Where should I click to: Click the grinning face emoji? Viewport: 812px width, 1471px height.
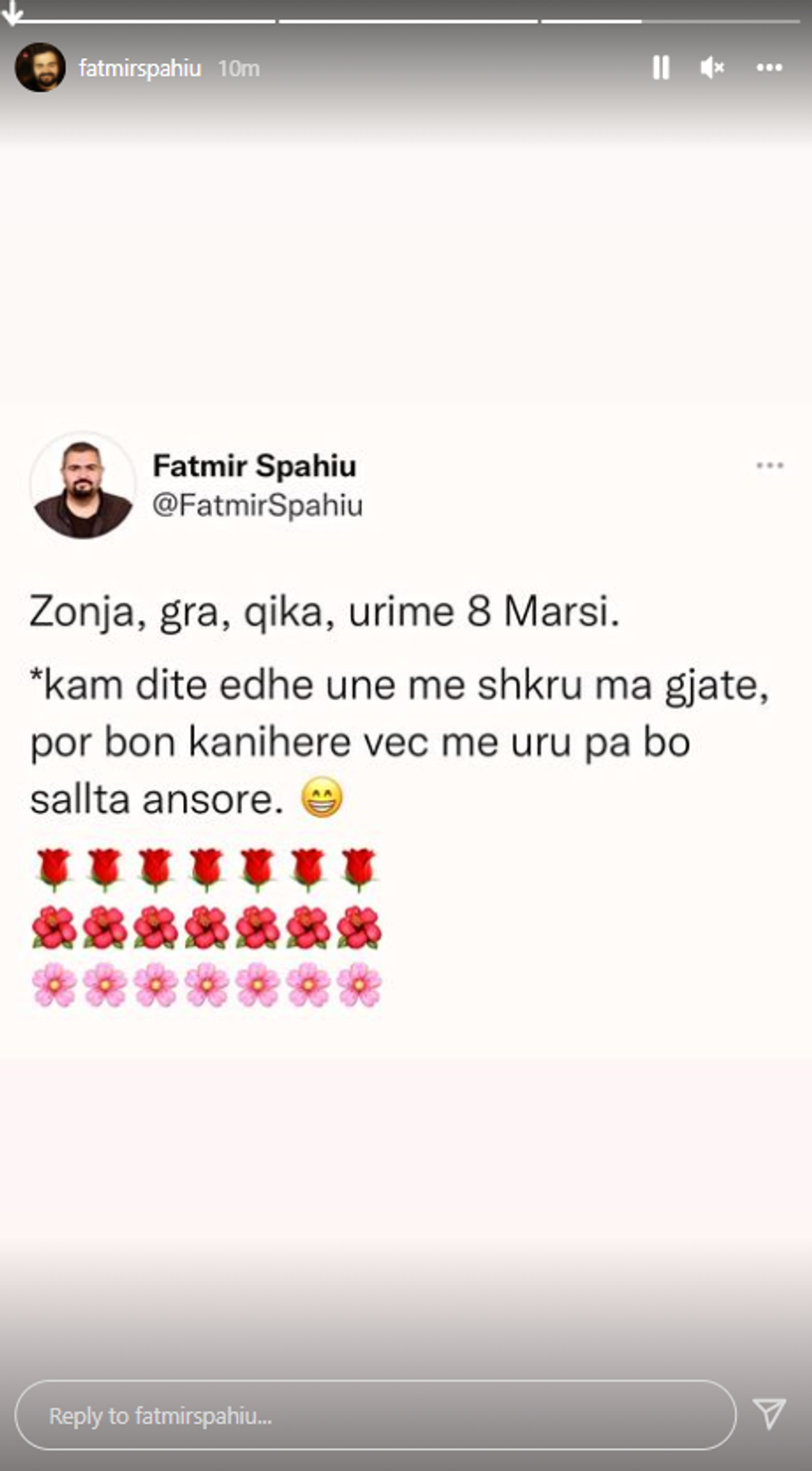[321, 798]
